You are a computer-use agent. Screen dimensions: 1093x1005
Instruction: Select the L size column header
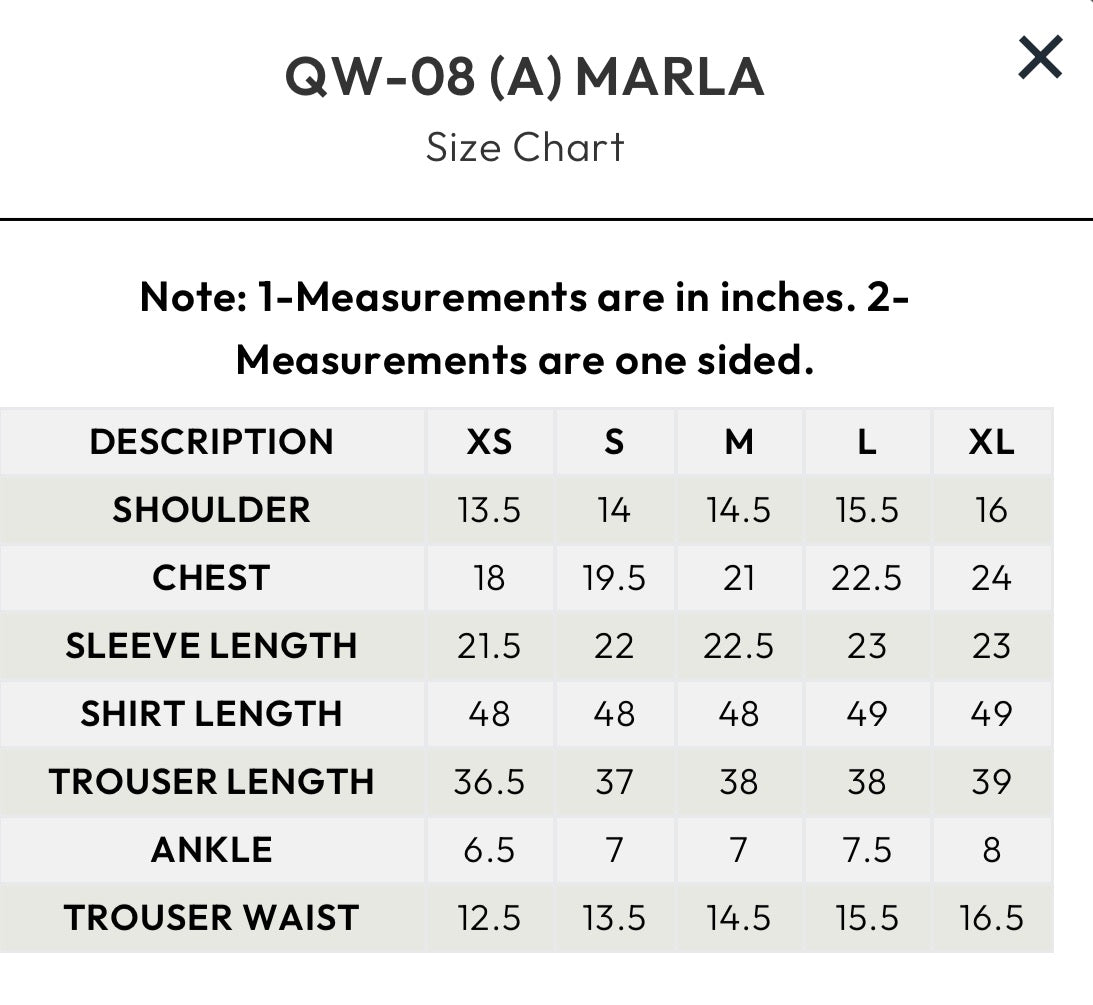tap(866, 442)
